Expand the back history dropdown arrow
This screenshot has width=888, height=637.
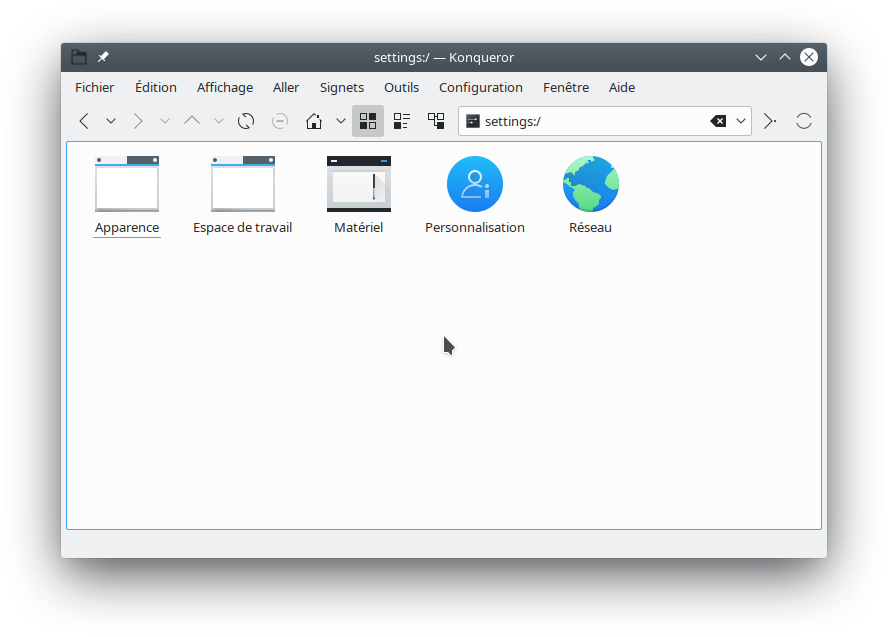coord(111,121)
